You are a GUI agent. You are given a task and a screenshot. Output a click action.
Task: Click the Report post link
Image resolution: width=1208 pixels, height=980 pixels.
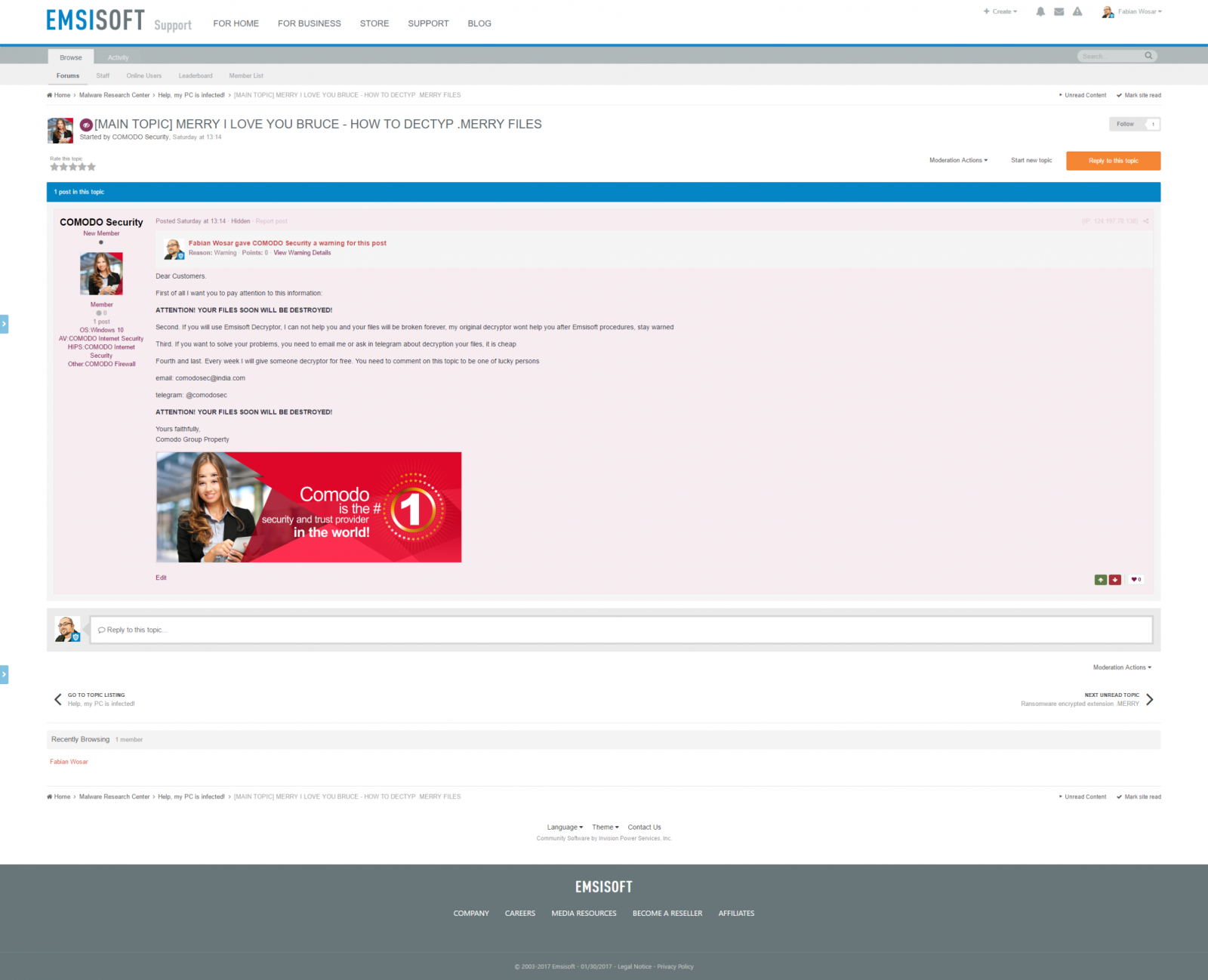(271, 221)
